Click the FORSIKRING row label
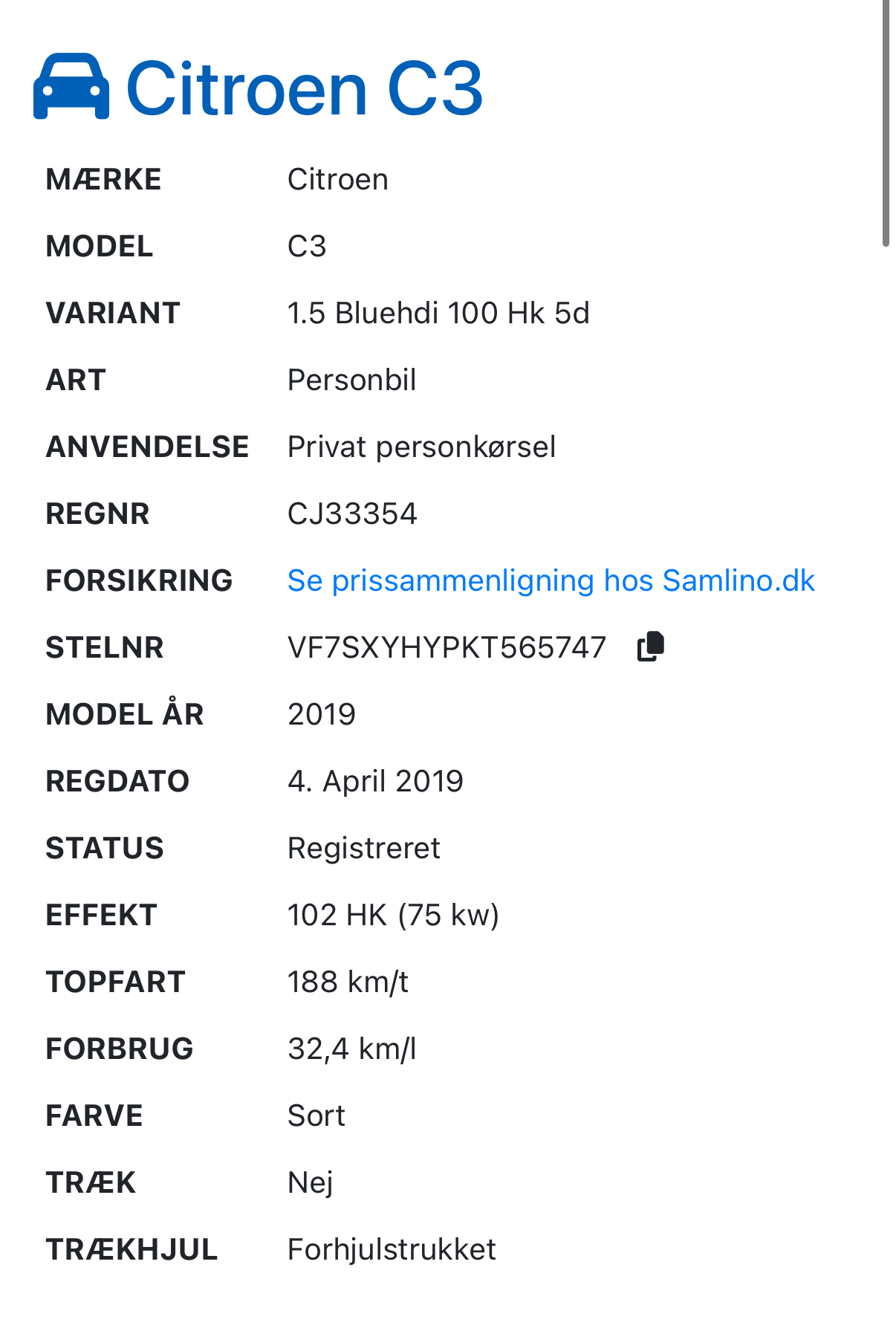This screenshot has height=1328, width=896. (139, 581)
